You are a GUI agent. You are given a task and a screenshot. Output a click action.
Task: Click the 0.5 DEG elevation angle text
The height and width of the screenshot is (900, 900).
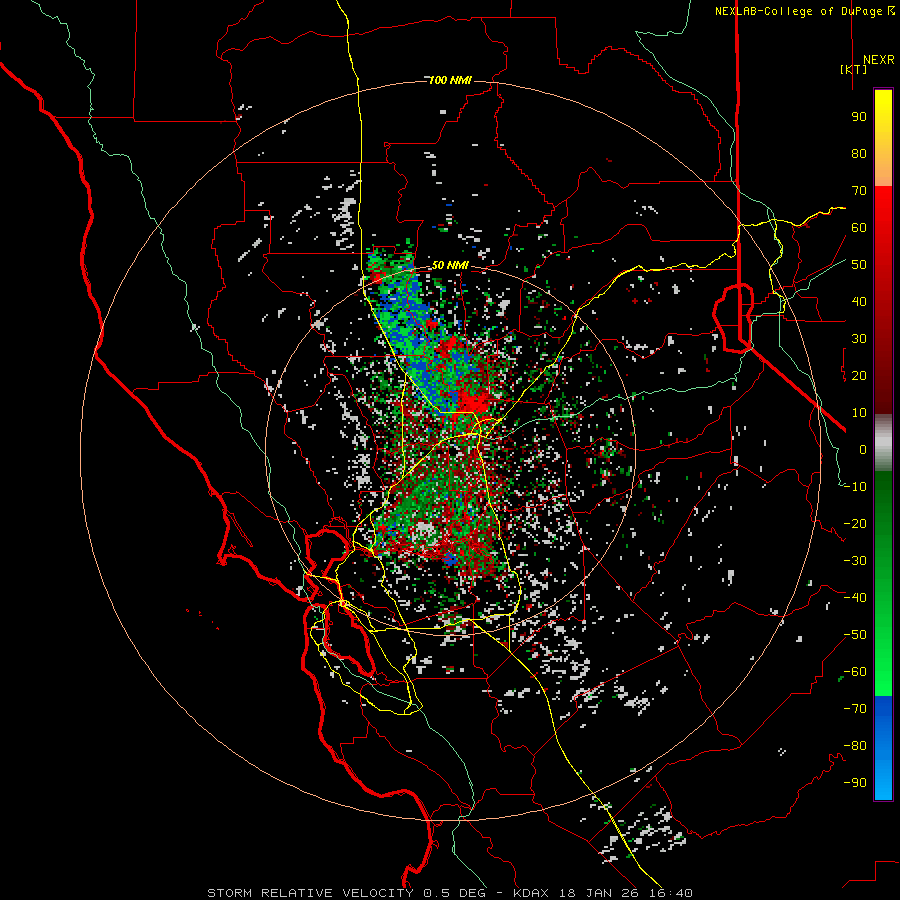(x=454, y=893)
